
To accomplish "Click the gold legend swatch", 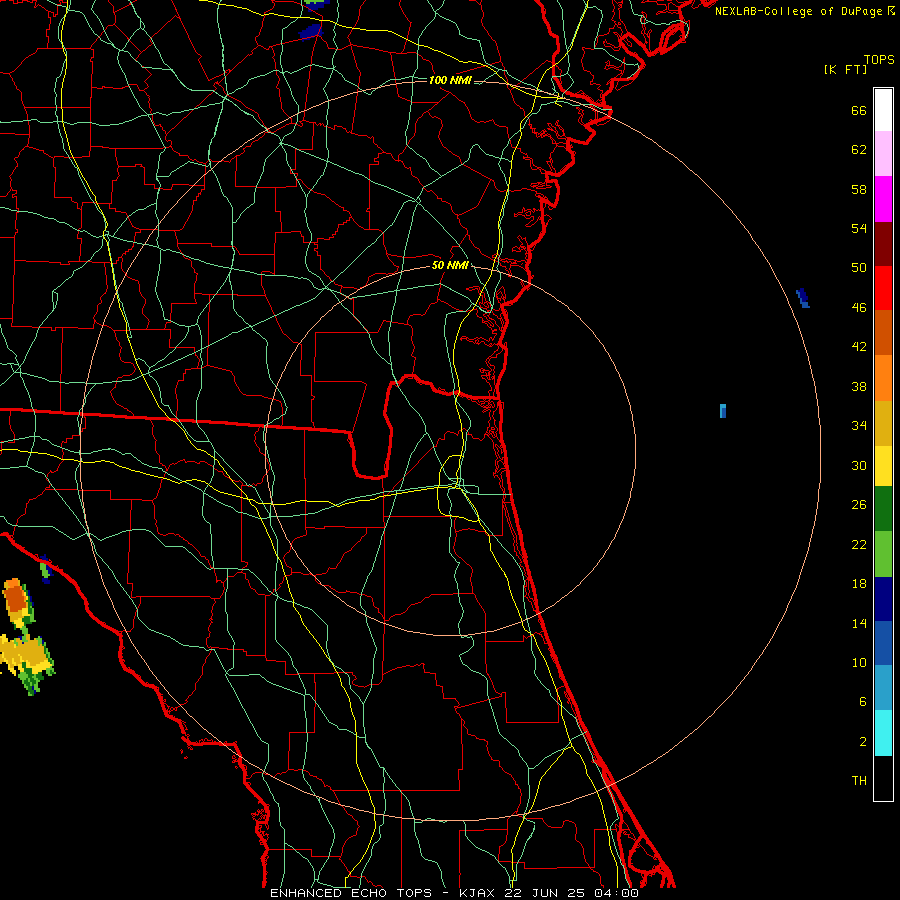I will click(883, 423).
